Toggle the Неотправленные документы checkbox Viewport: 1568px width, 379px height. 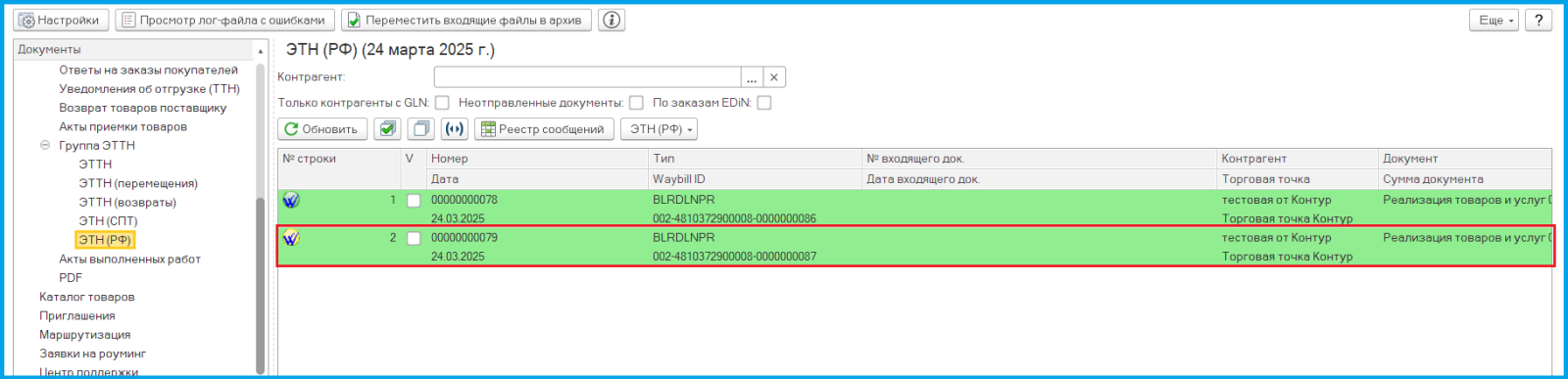[636, 103]
